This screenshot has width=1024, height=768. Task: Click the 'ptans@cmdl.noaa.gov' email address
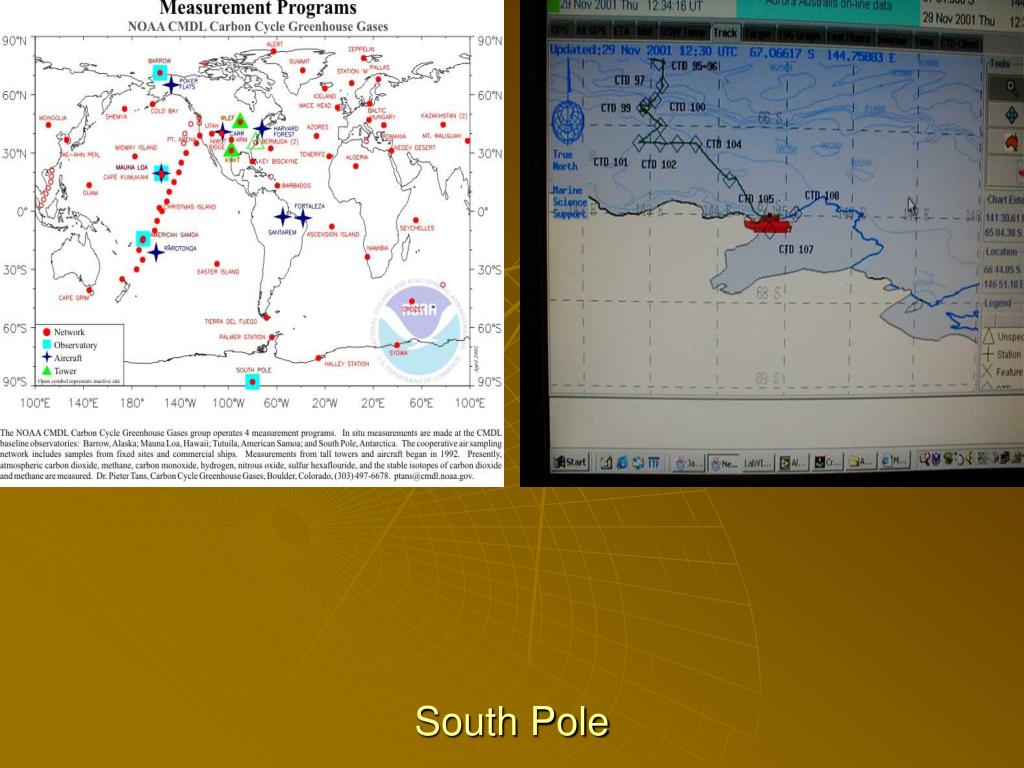click(434, 476)
